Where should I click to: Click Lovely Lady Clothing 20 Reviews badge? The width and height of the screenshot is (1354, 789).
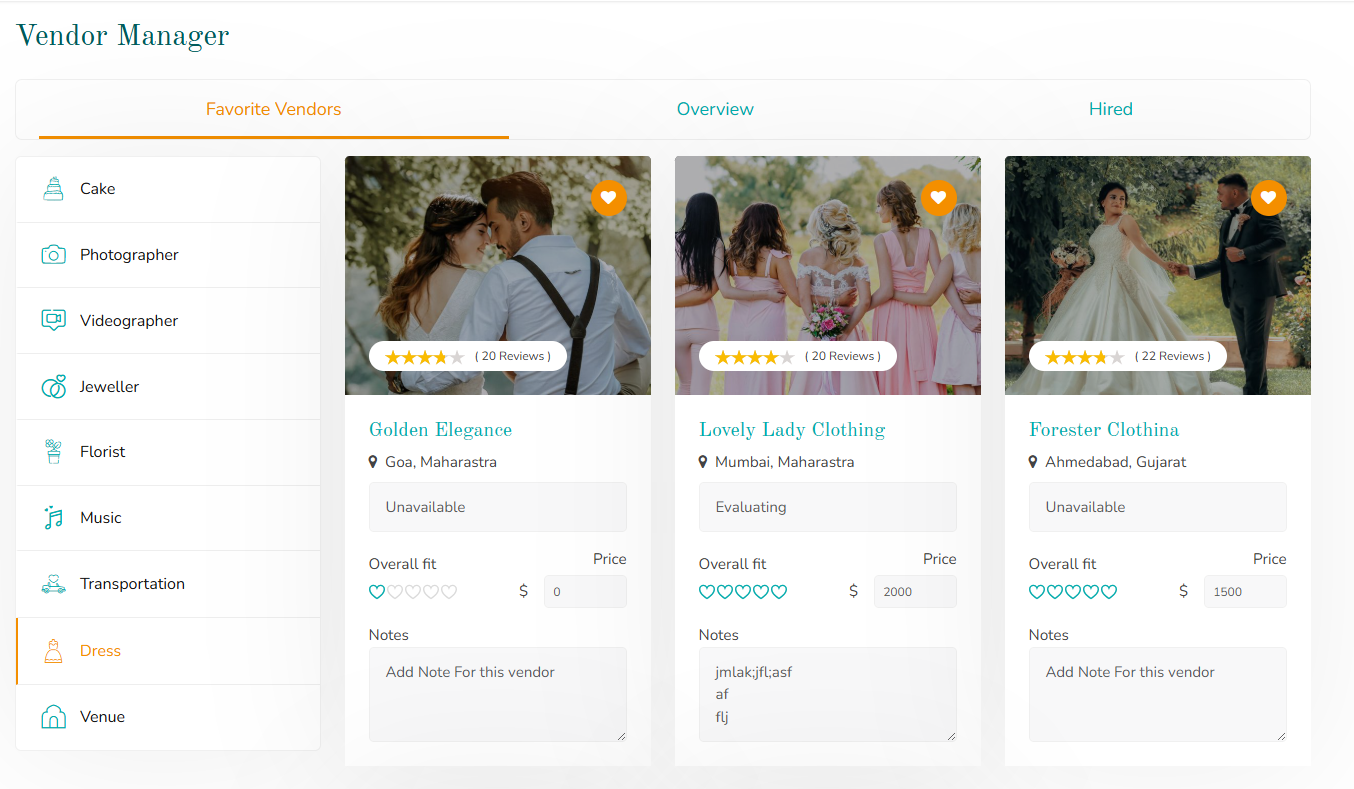tap(798, 356)
